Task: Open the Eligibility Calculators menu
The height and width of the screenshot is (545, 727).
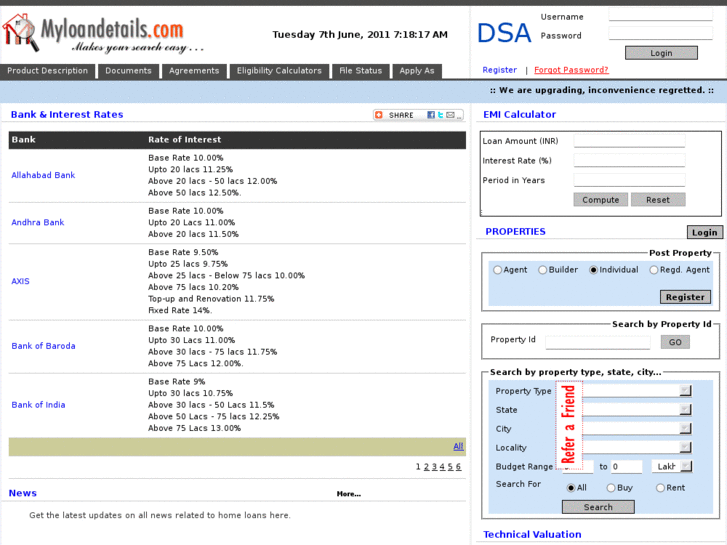Action: tap(279, 71)
